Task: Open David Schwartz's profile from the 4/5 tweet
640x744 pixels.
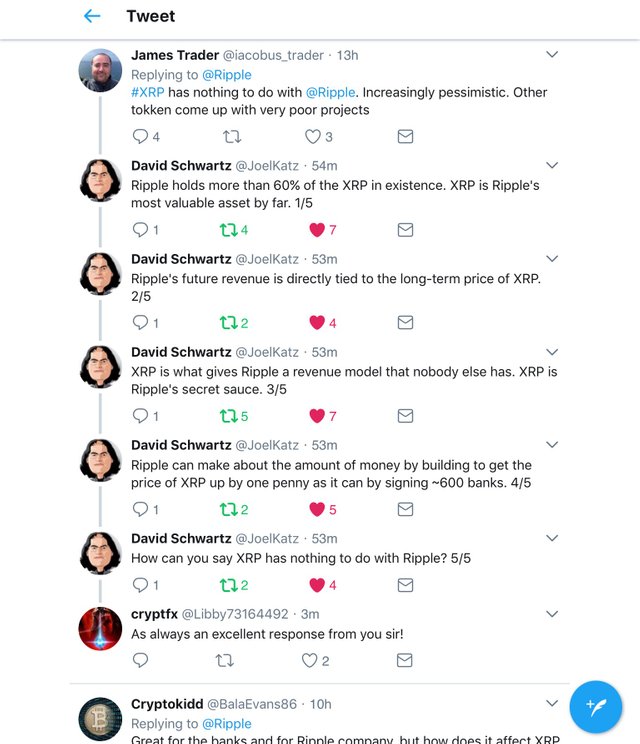Action: pyautogui.click(x=180, y=445)
